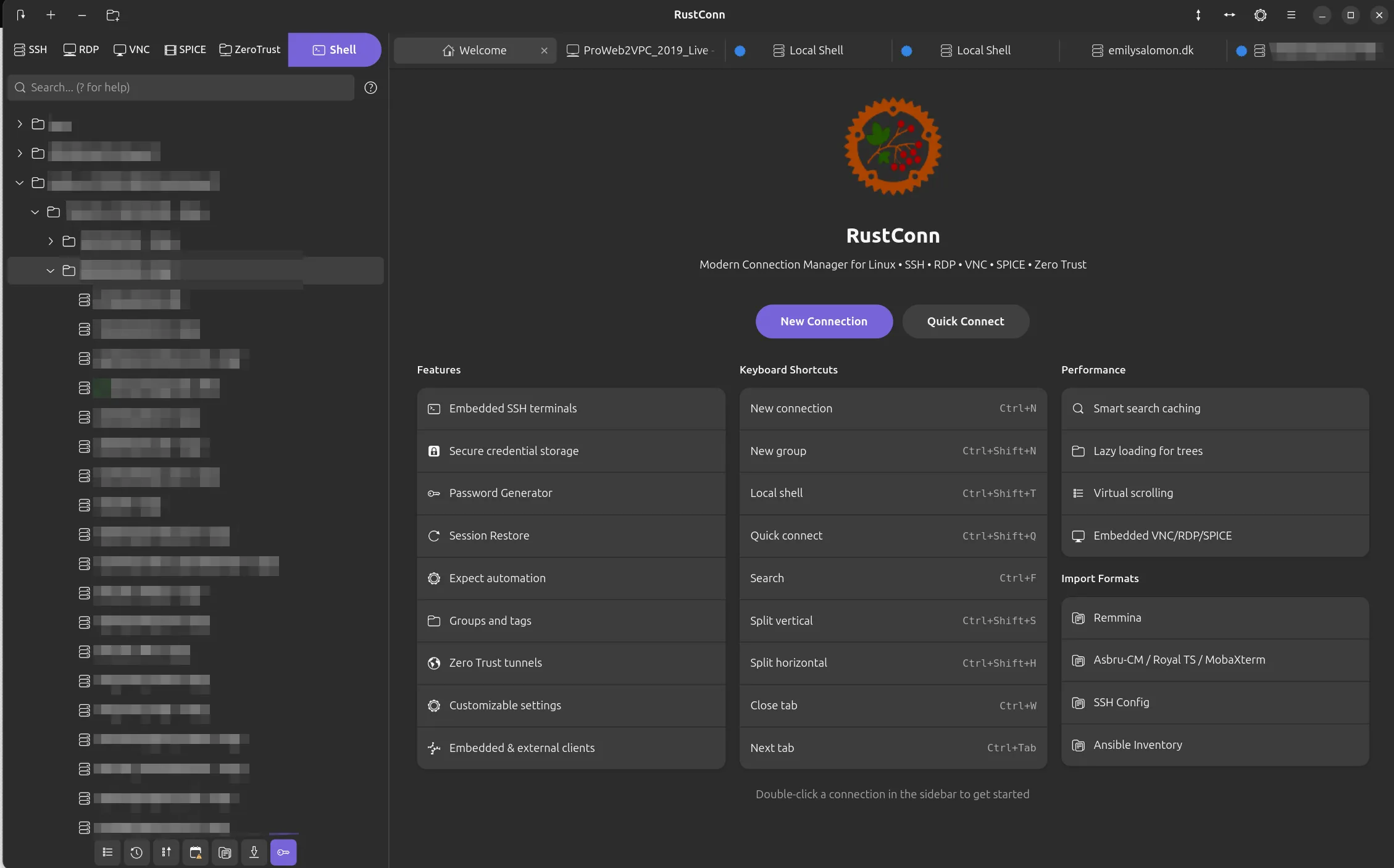Switch to ProWeb2VPC_2019_Live tab
Screen dimensions: 1394x868
640,51
